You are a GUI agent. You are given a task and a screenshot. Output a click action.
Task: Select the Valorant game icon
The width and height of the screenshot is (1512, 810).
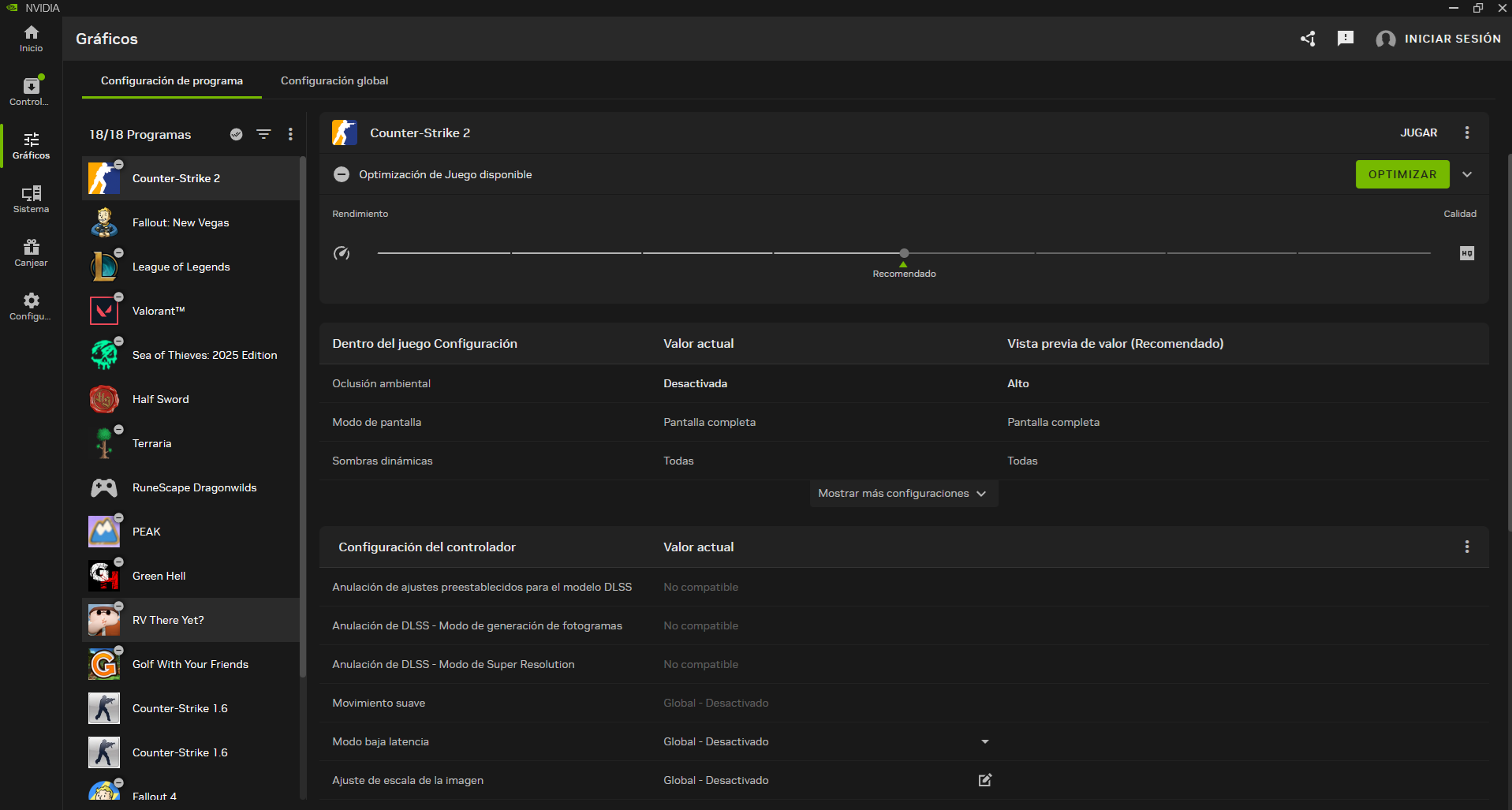point(104,311)
